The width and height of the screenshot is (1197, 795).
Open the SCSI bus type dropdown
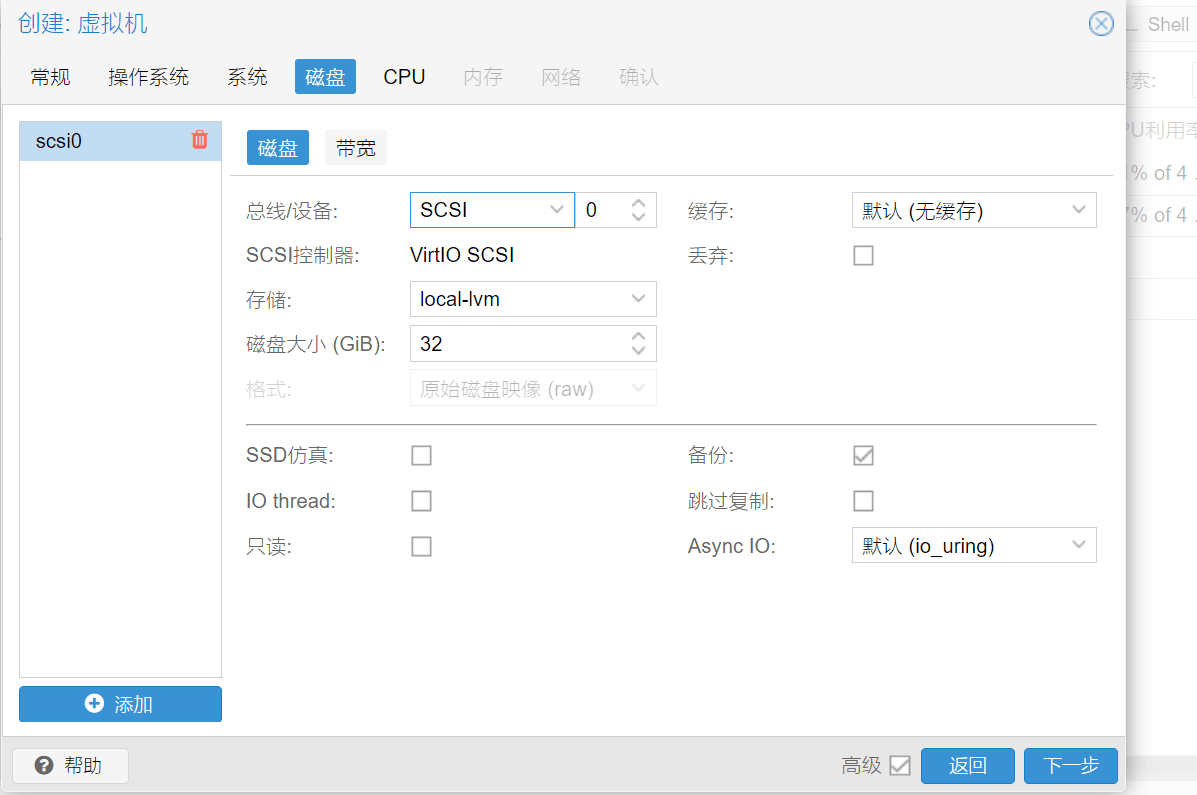tap(557, 210)
